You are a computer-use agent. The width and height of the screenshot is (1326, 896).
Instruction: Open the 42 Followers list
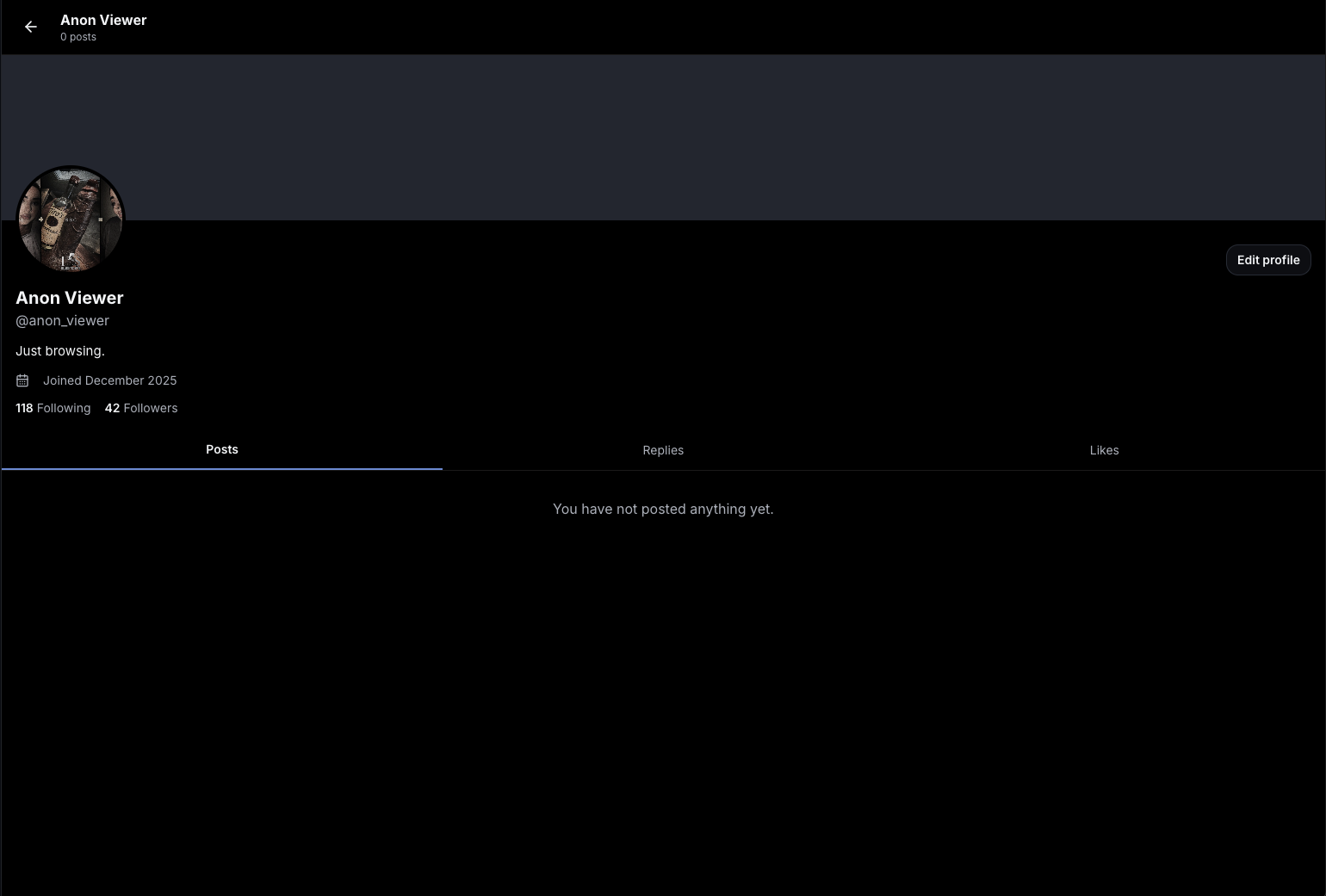pos(141,408)
